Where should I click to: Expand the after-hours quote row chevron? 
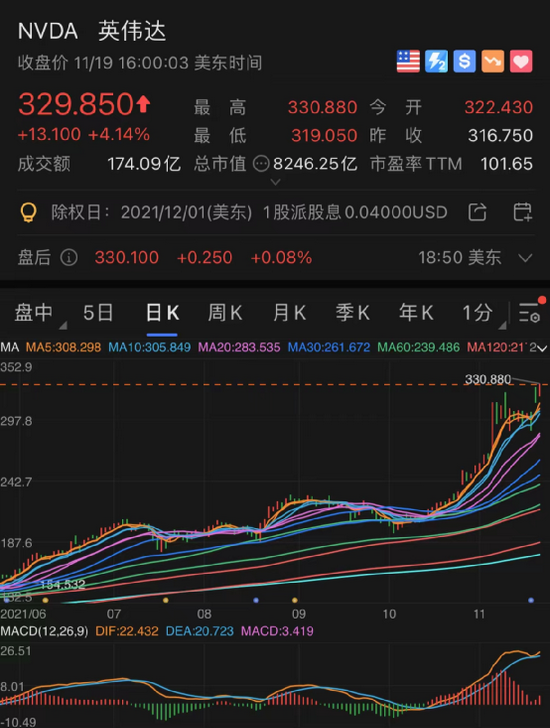click(x=525, y=258)
